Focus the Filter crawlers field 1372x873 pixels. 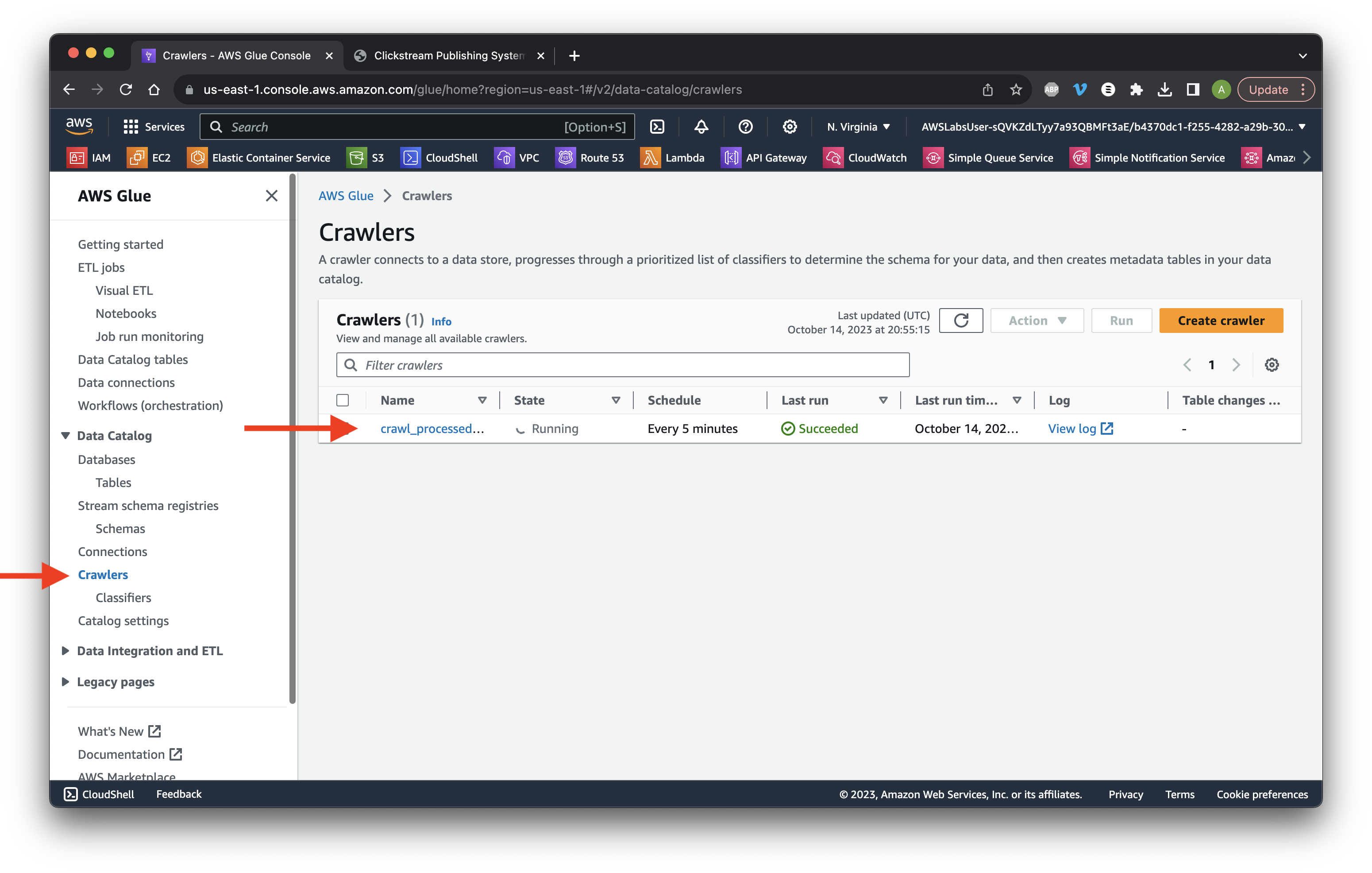point(623,365)
